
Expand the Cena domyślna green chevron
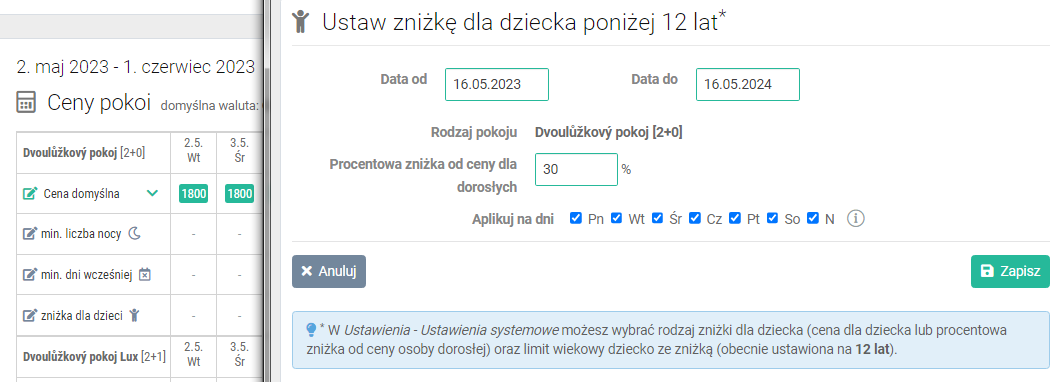[x=152, y=194]
